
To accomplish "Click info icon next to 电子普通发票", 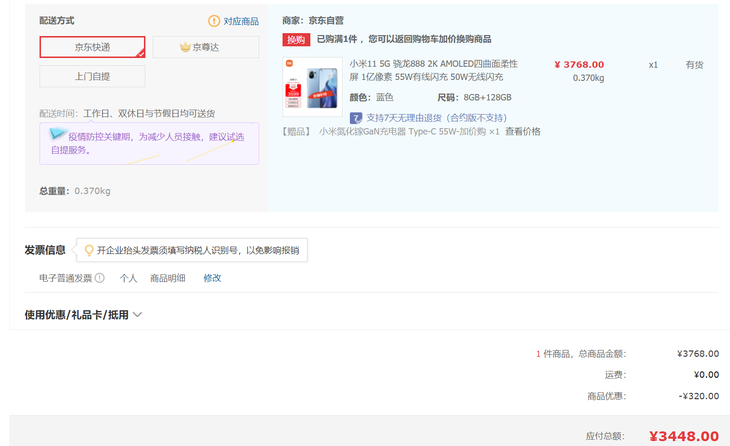I will click(99, 278).
